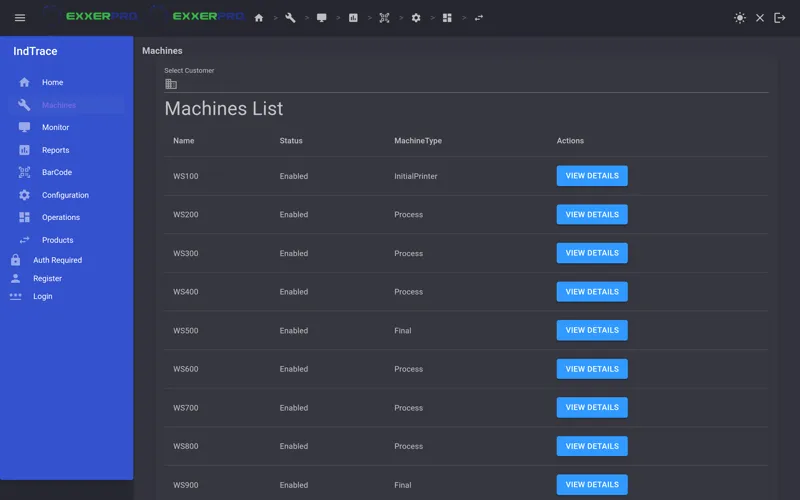Image resolution: width=800 pixels, height=500 pixels.
Task: Click the Enabled status for WS300
Action: coord(293,254)
